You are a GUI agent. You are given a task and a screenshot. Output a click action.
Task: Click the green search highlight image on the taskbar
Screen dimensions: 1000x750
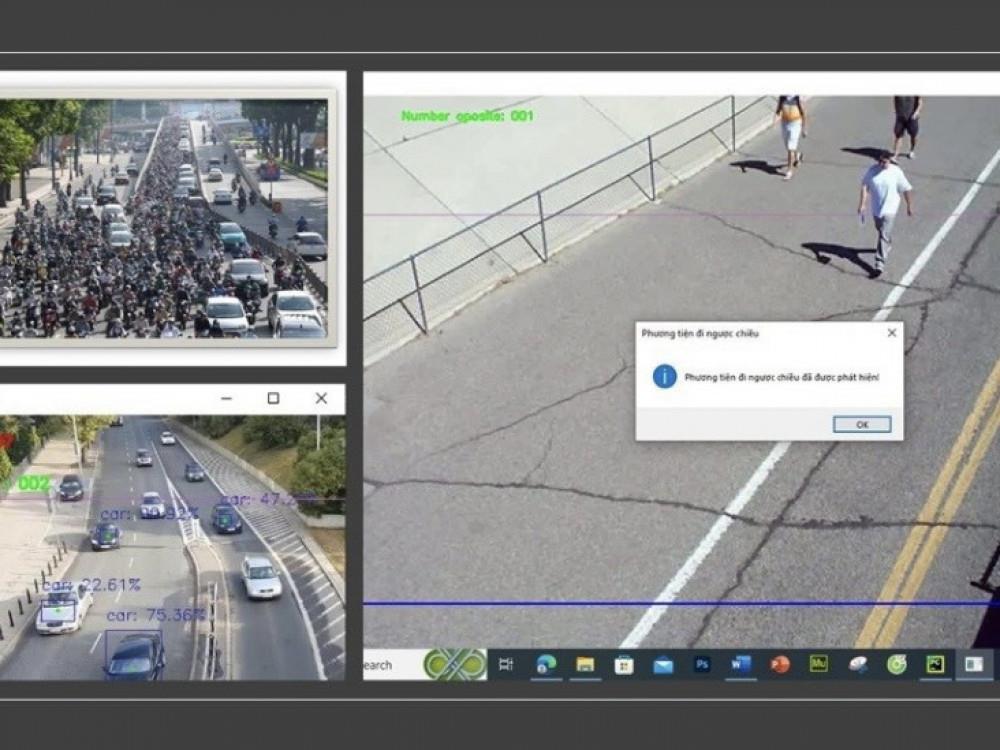pyautogui.click(x=455, y=665)
